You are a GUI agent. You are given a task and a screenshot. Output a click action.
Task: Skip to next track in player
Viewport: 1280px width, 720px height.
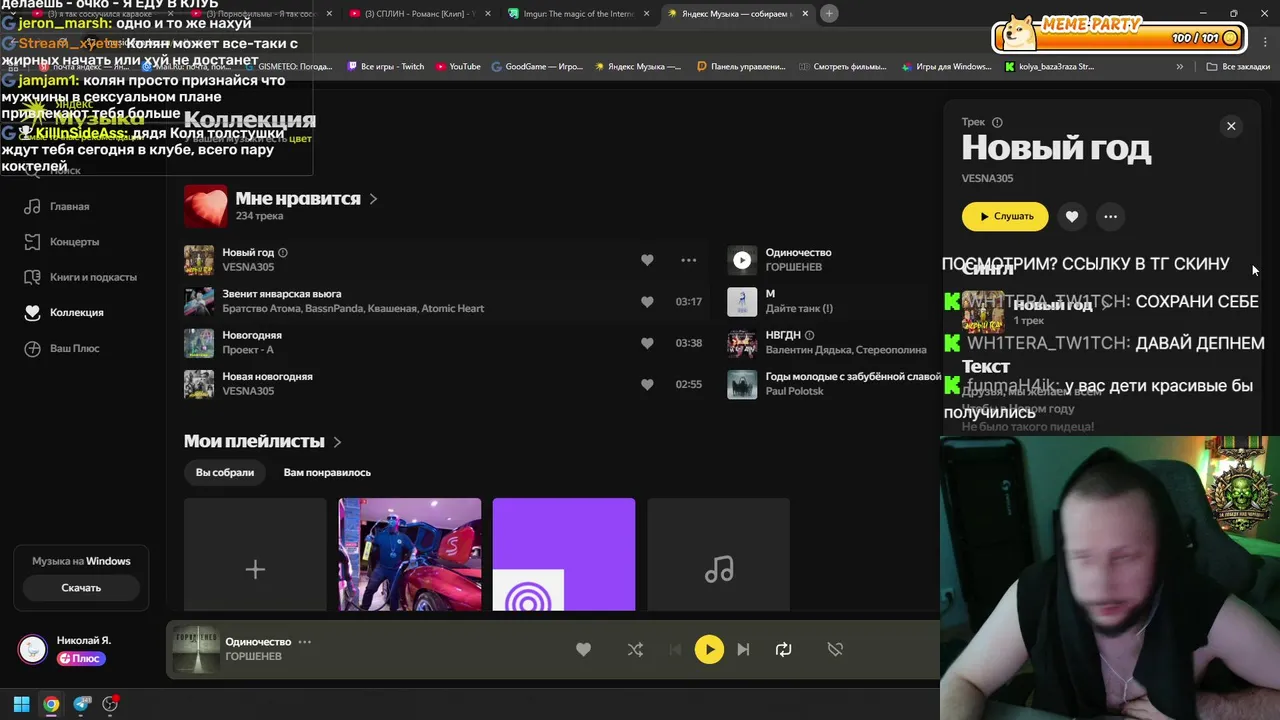pos(743,649)
